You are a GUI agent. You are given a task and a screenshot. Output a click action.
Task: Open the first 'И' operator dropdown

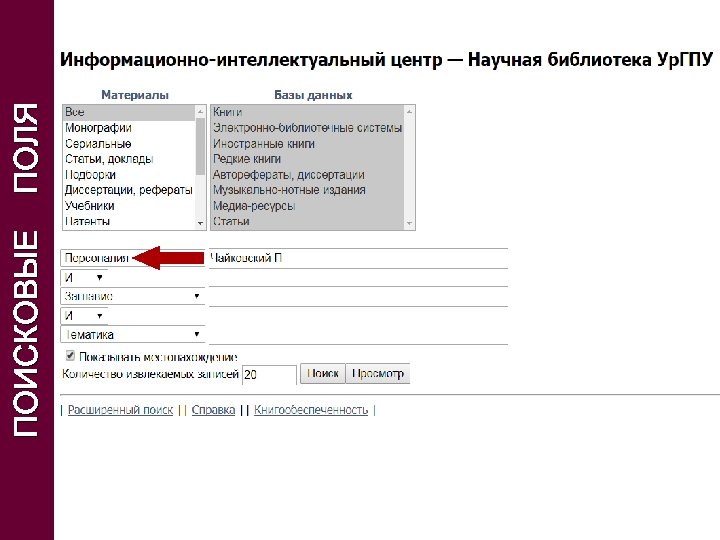(84, 277)
